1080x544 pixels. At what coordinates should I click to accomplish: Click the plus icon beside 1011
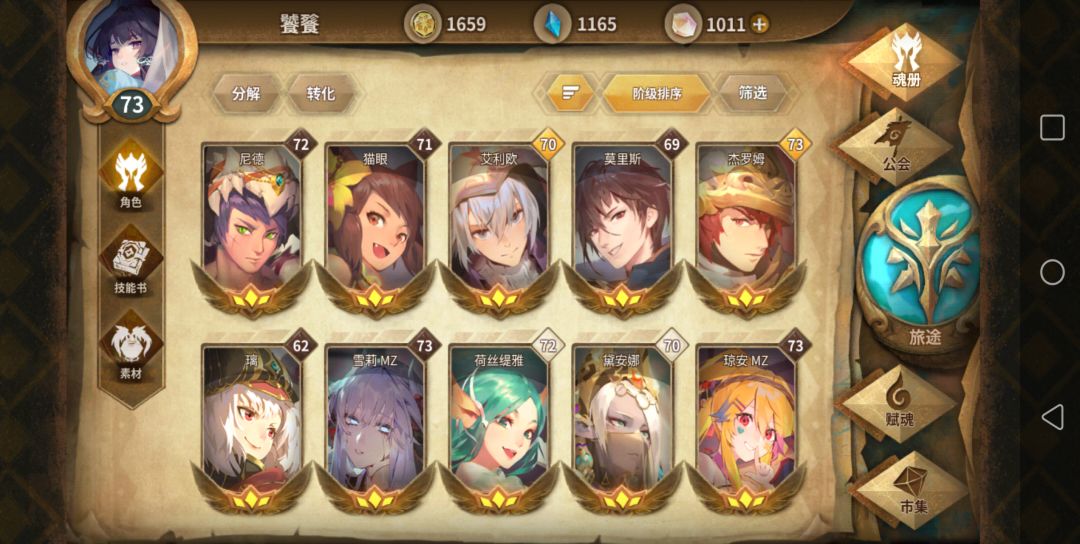pyautogui.click(x=758, y=24)
